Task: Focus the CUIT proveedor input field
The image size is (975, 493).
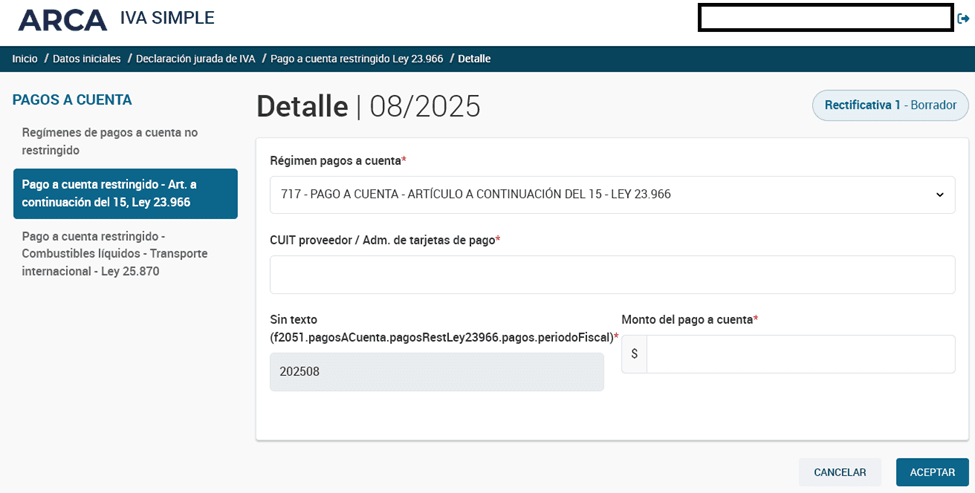Action: tap(611, 275)
